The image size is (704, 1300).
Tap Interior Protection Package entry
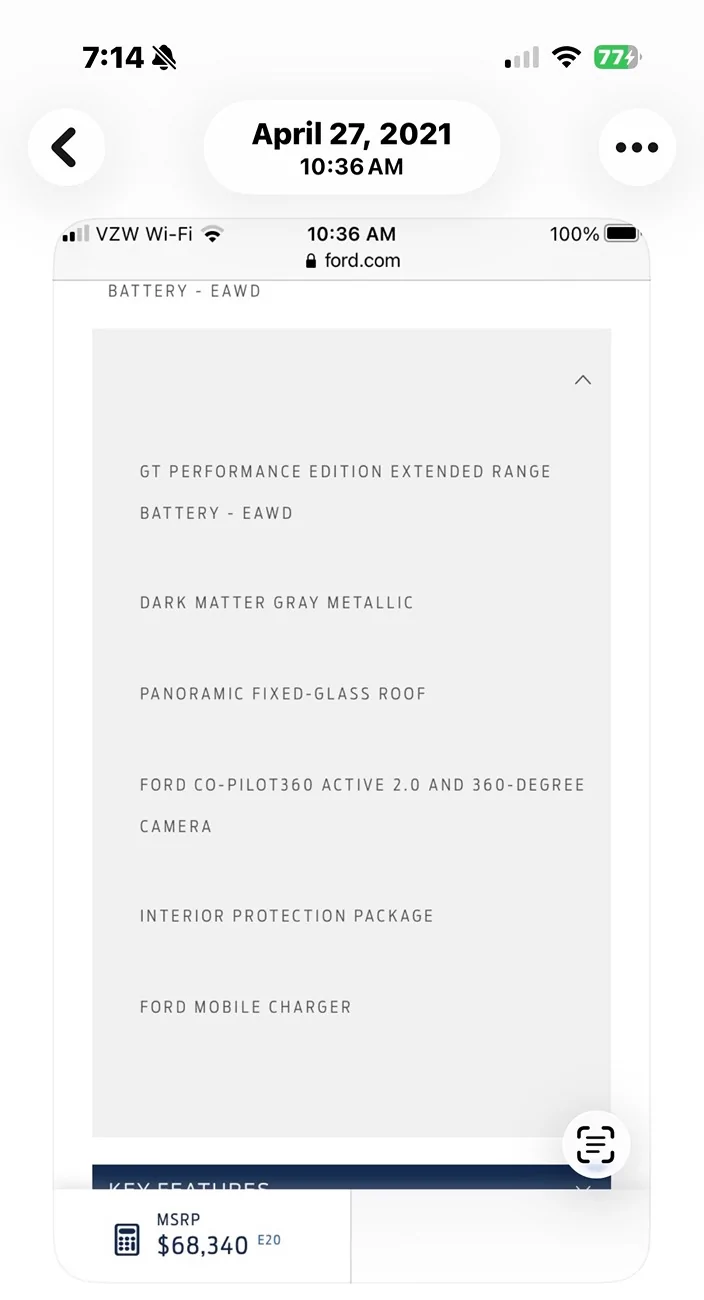(x=287, y=916)
